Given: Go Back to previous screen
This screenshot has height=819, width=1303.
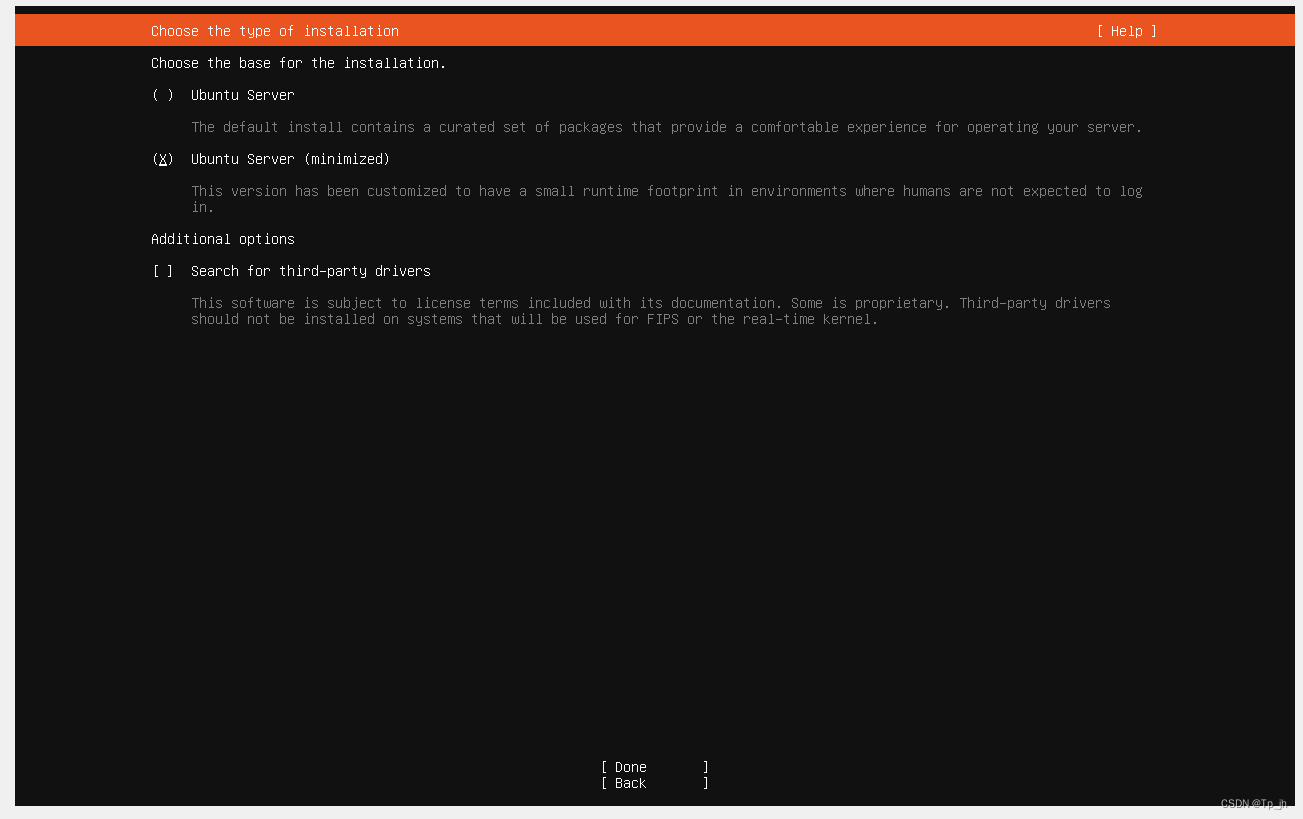Looking at the screenshot, I should pos(655,783).
